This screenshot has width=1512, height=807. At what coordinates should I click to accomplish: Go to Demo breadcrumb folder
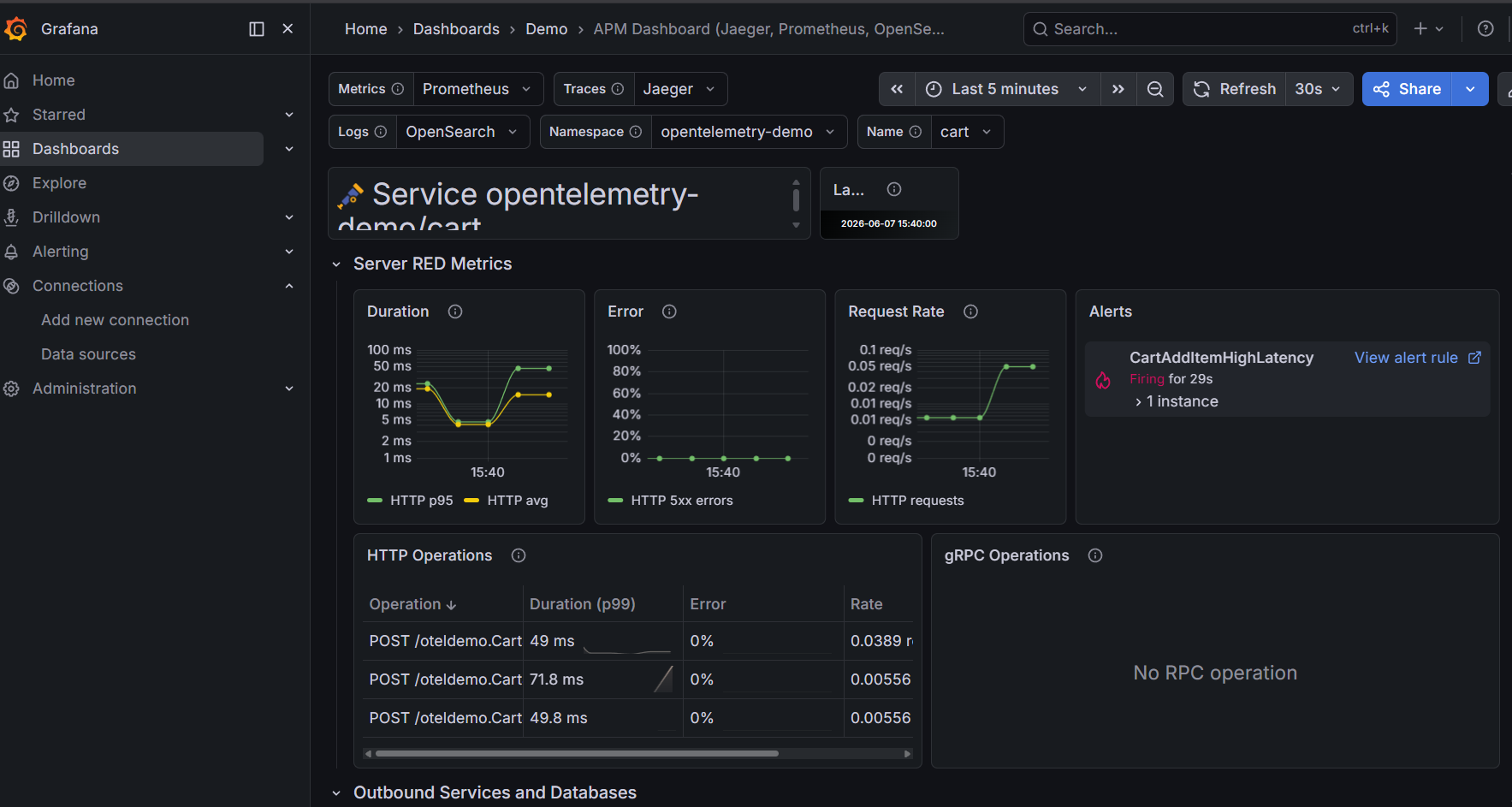(x=547, y=29)
